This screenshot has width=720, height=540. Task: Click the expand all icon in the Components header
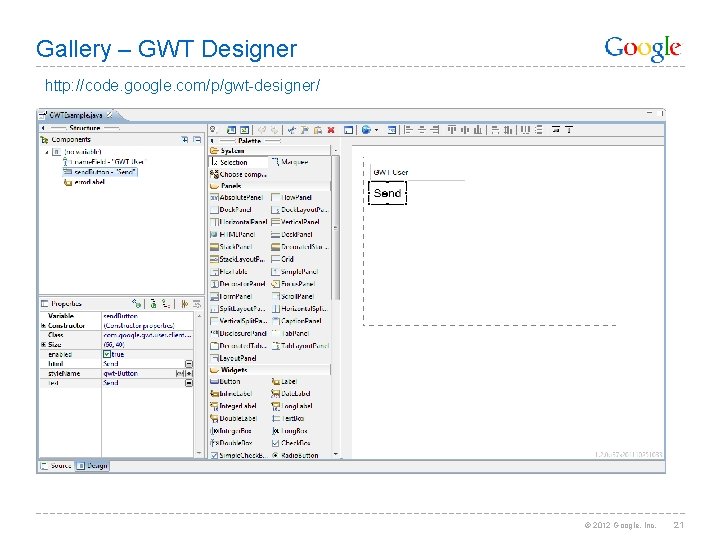tap(185, 139)
